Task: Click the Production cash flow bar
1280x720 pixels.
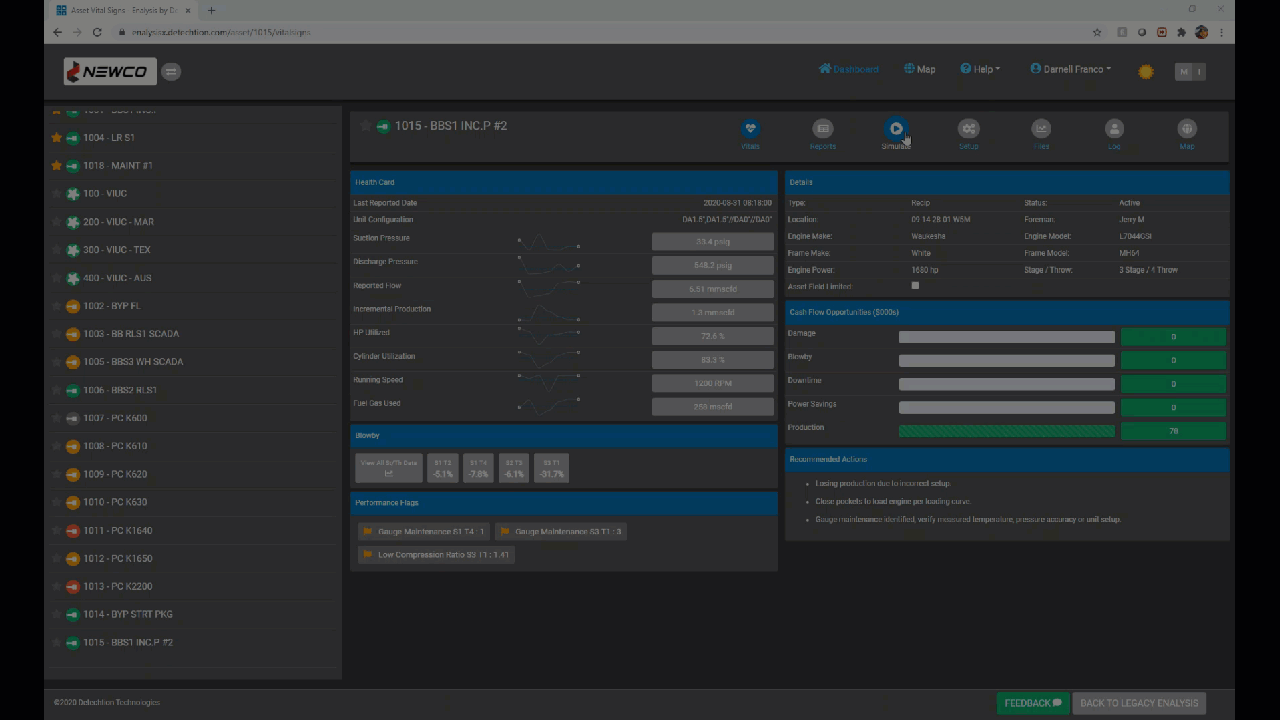Action: click(1007, 431)
